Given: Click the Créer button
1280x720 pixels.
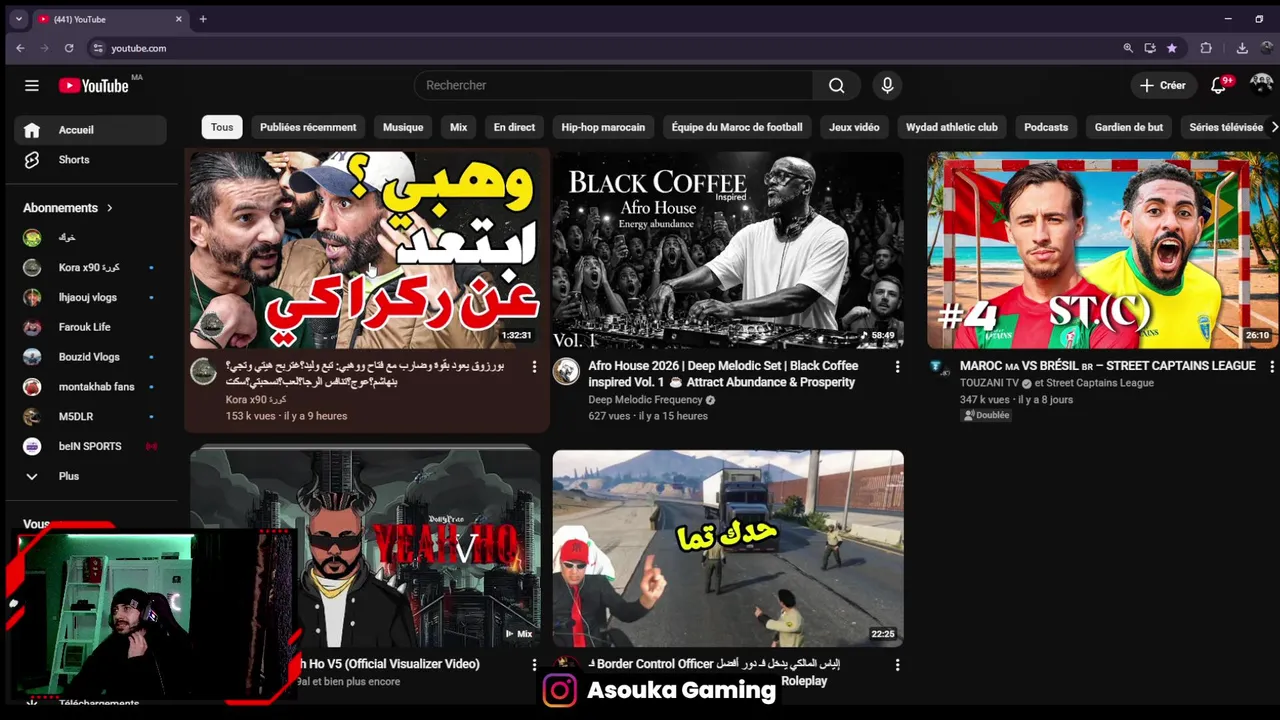Looking at the screenshot, I should 1162,86.
